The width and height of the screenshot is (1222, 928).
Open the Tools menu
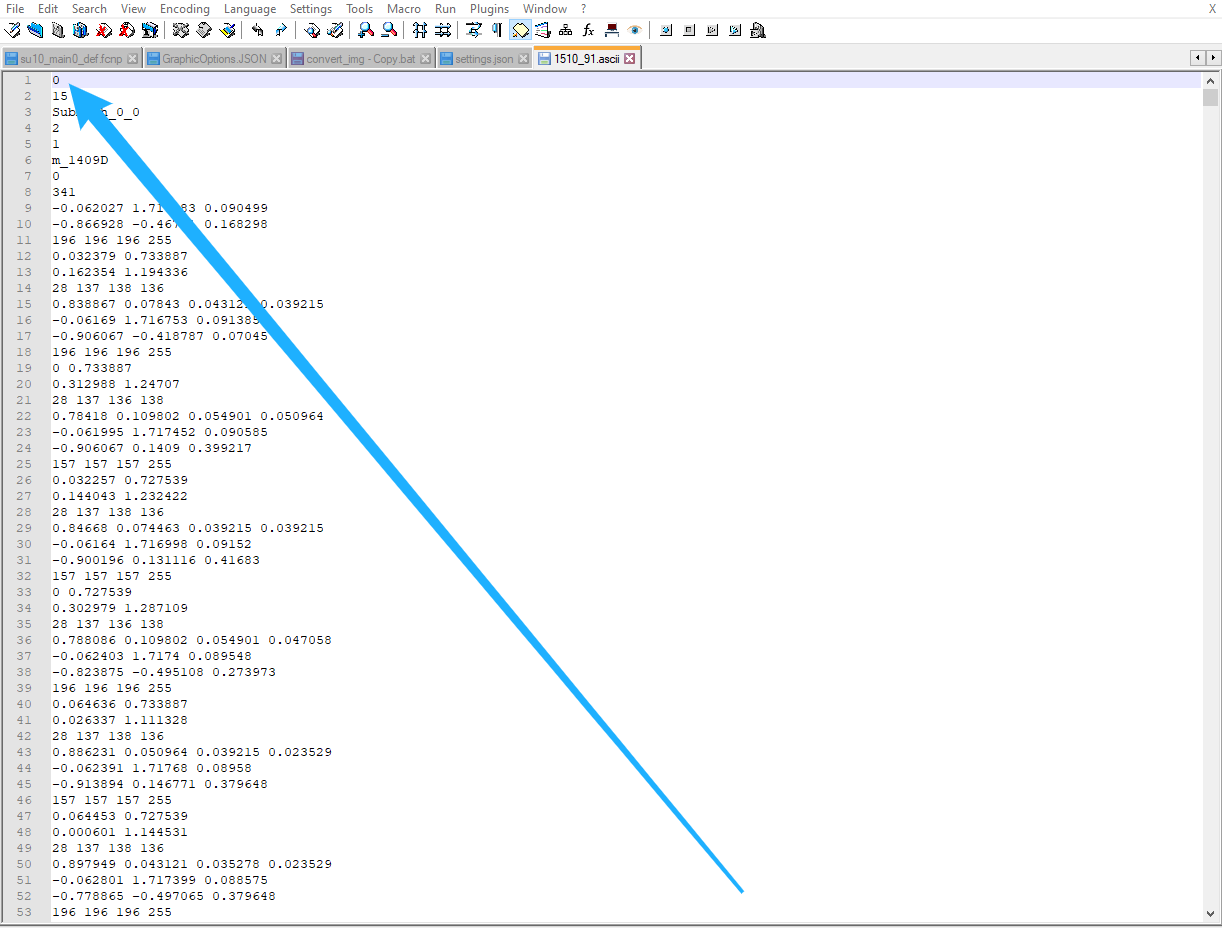click(360, 9)
